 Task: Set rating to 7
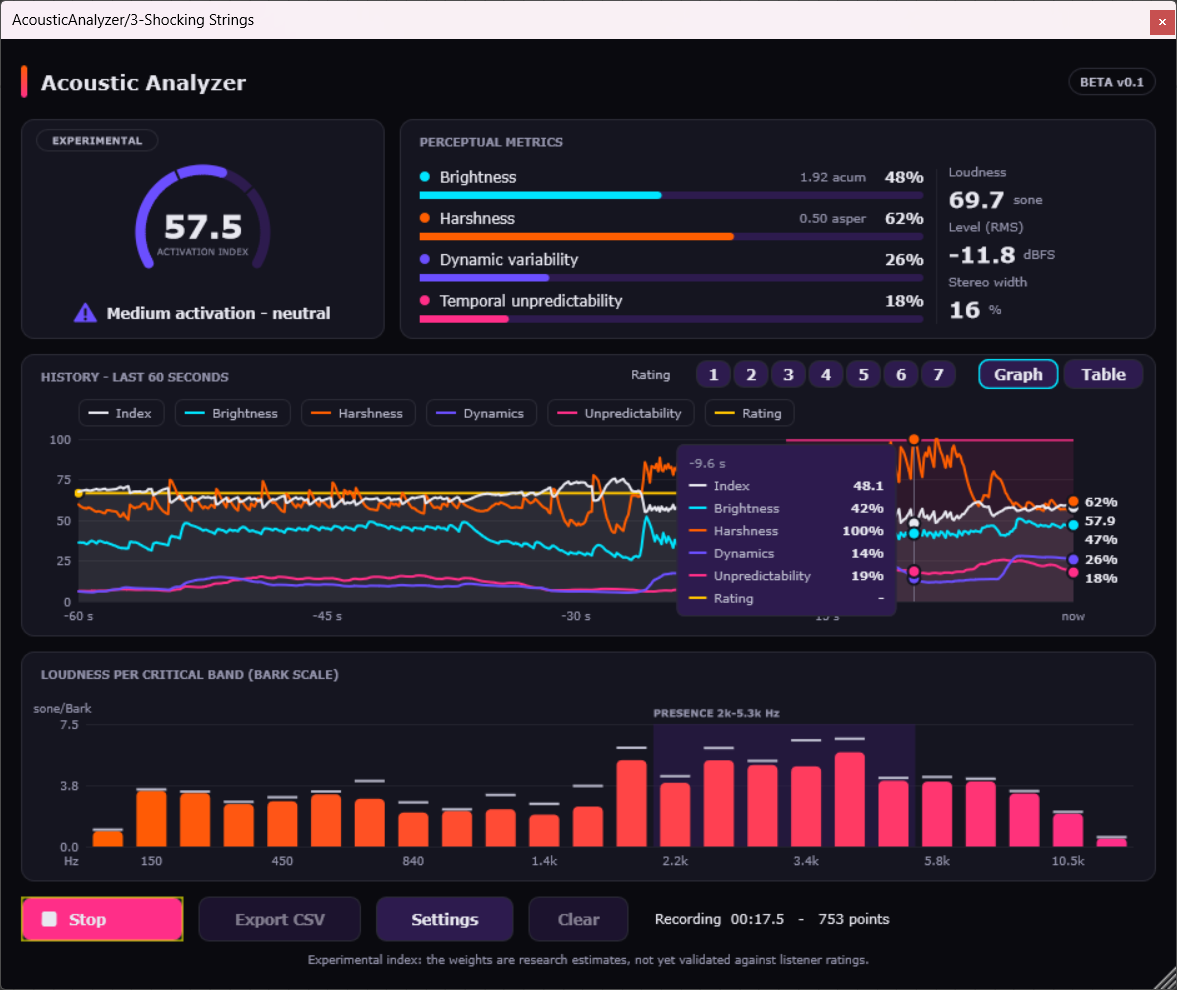(x=938, y=375)
